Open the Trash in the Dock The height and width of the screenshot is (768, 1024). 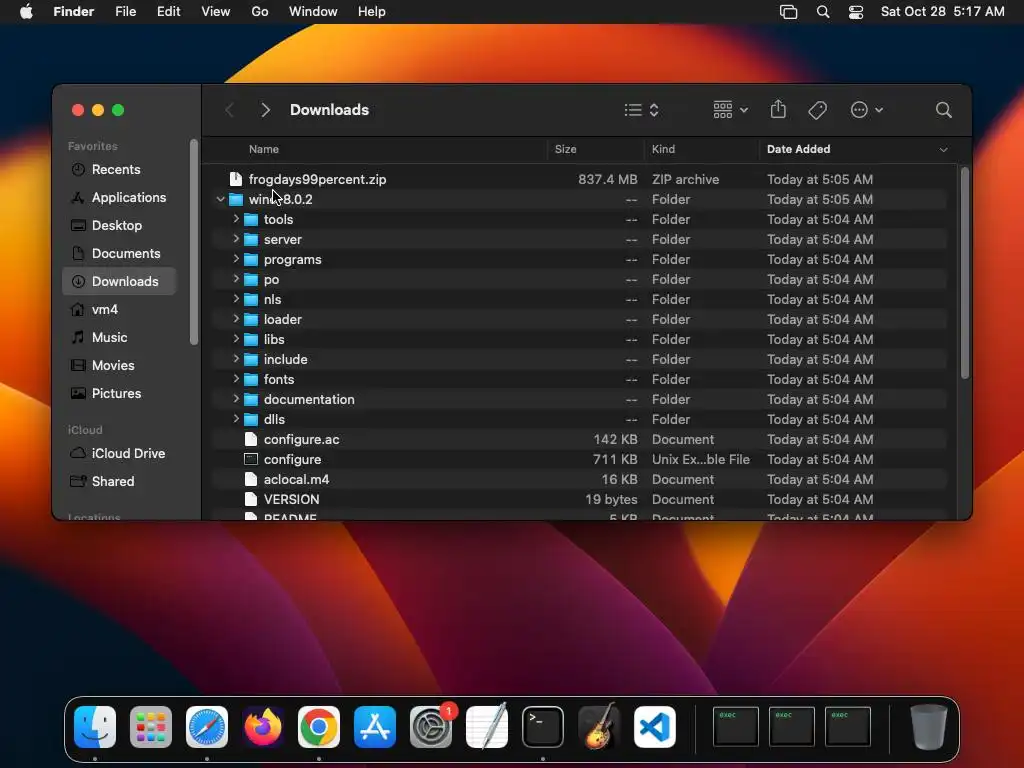pyautogui.click(x=928, y=726)
